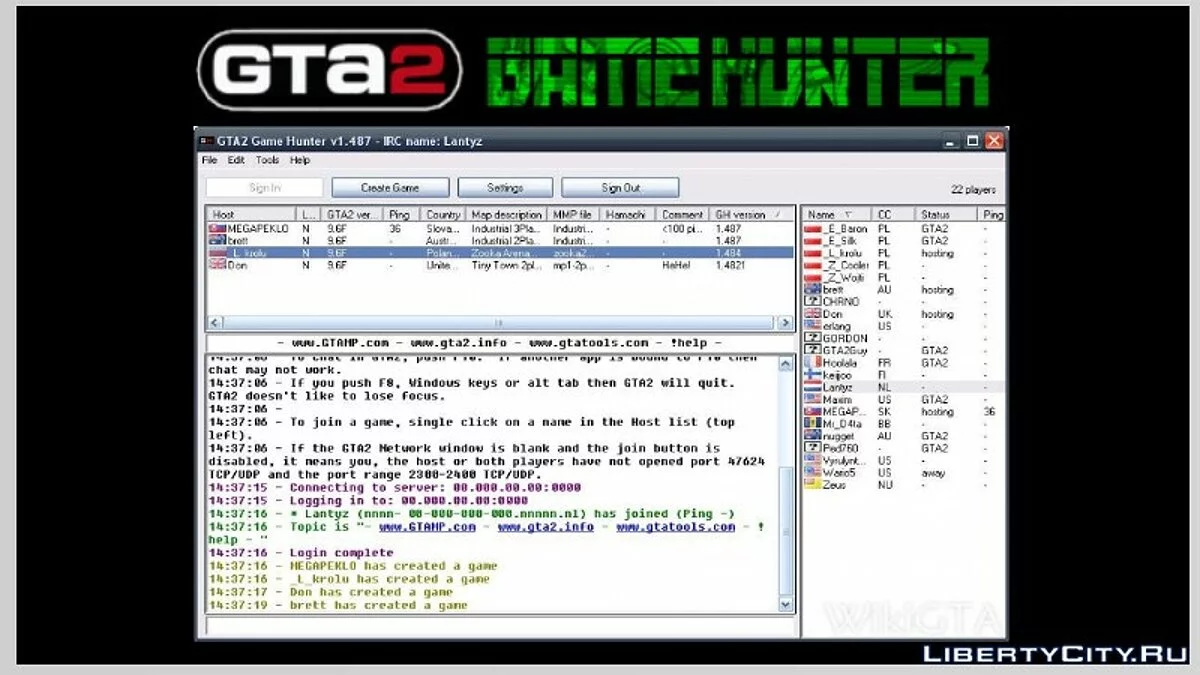Click the unknown-country icon next to CHRNO
The image size is (1200, 675).
click(x=813, y=302)
